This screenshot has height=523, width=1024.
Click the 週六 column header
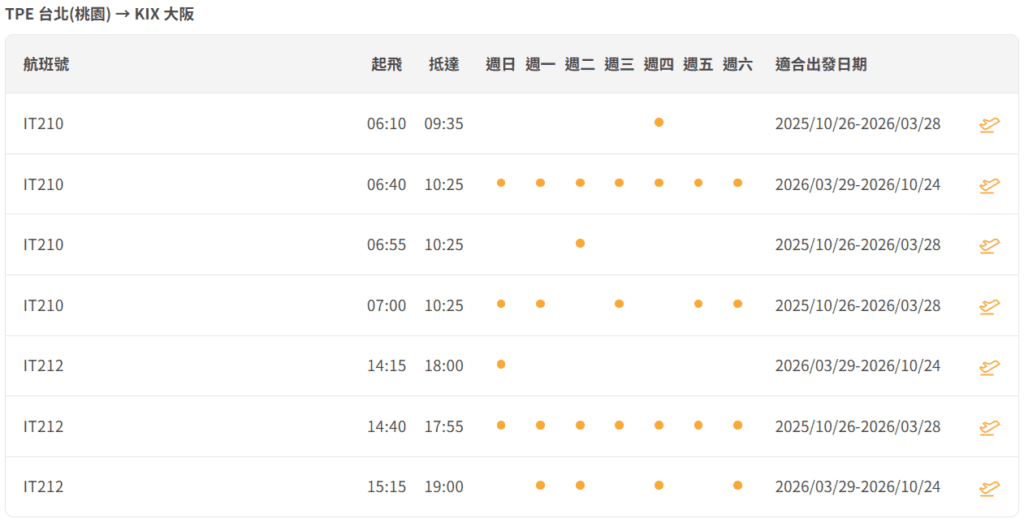[x=738, y=64]
